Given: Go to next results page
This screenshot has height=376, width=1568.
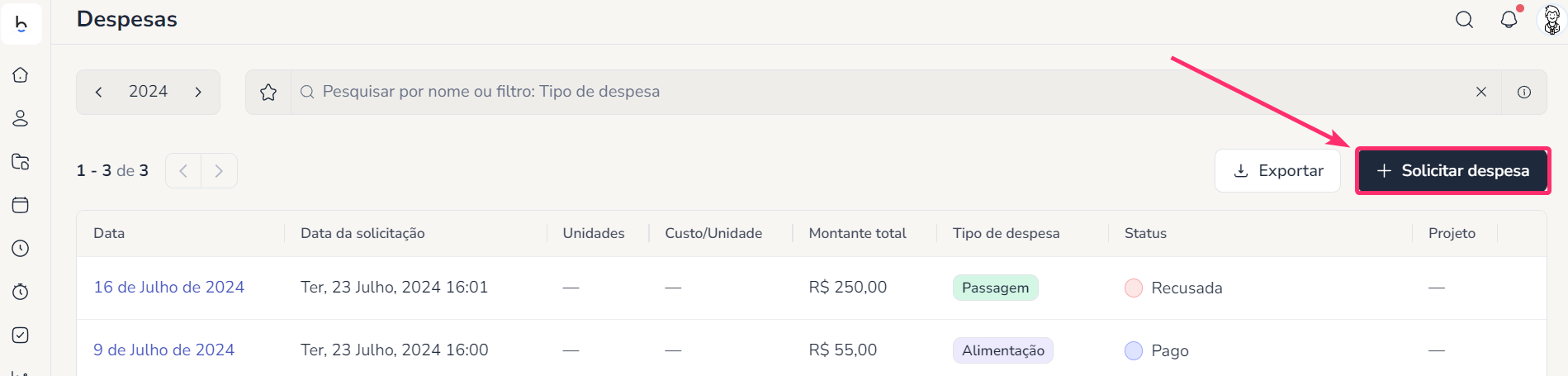Looking at the screenshot, I should pyautogui.click(x=219, y=171).
